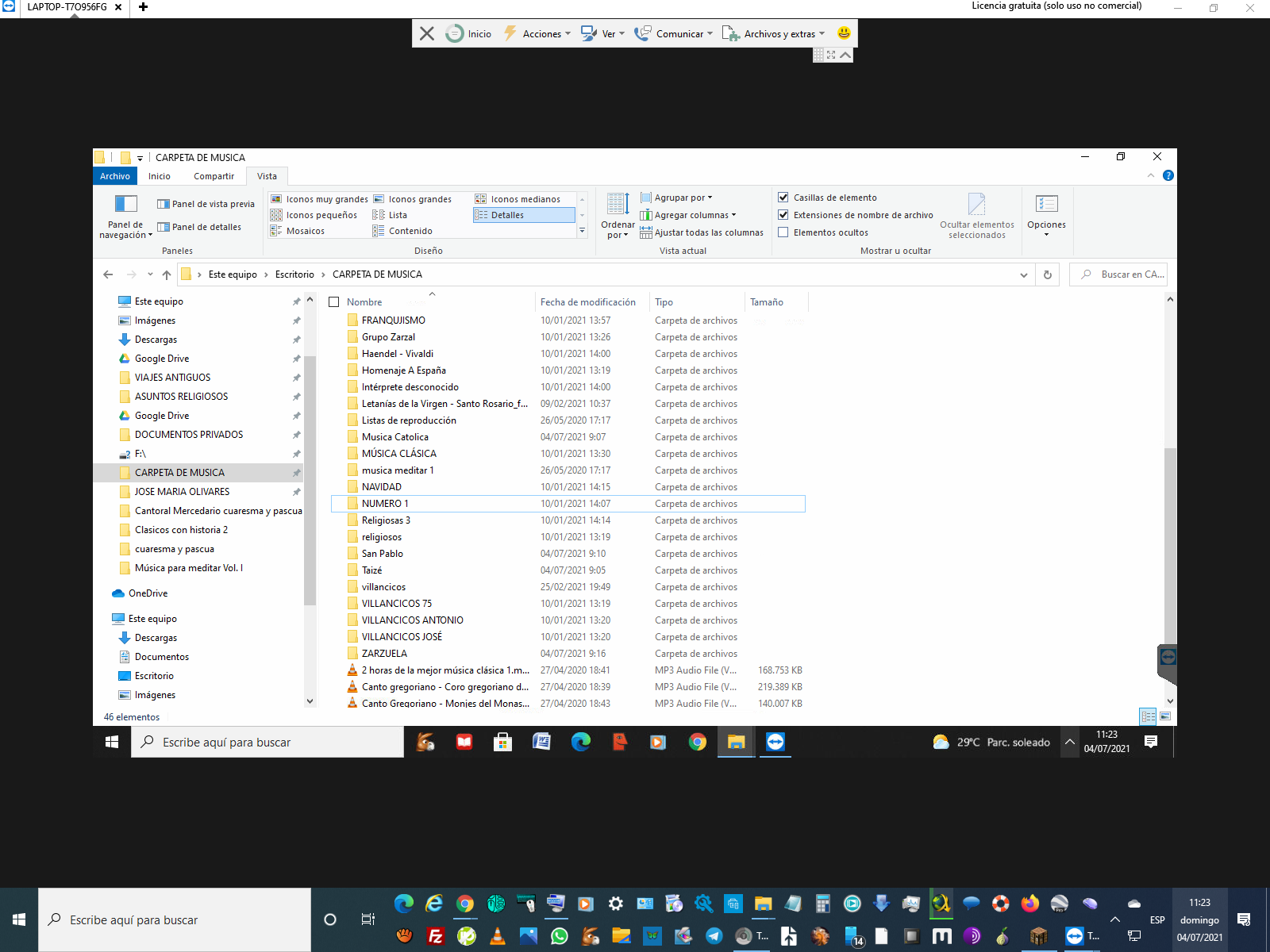Click the refresh button beside address bar

click(1048, 274)
